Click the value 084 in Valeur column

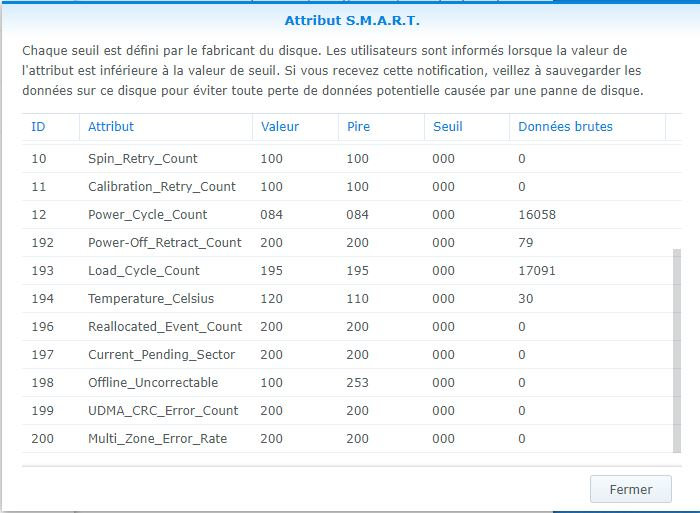tap(271, 215)
